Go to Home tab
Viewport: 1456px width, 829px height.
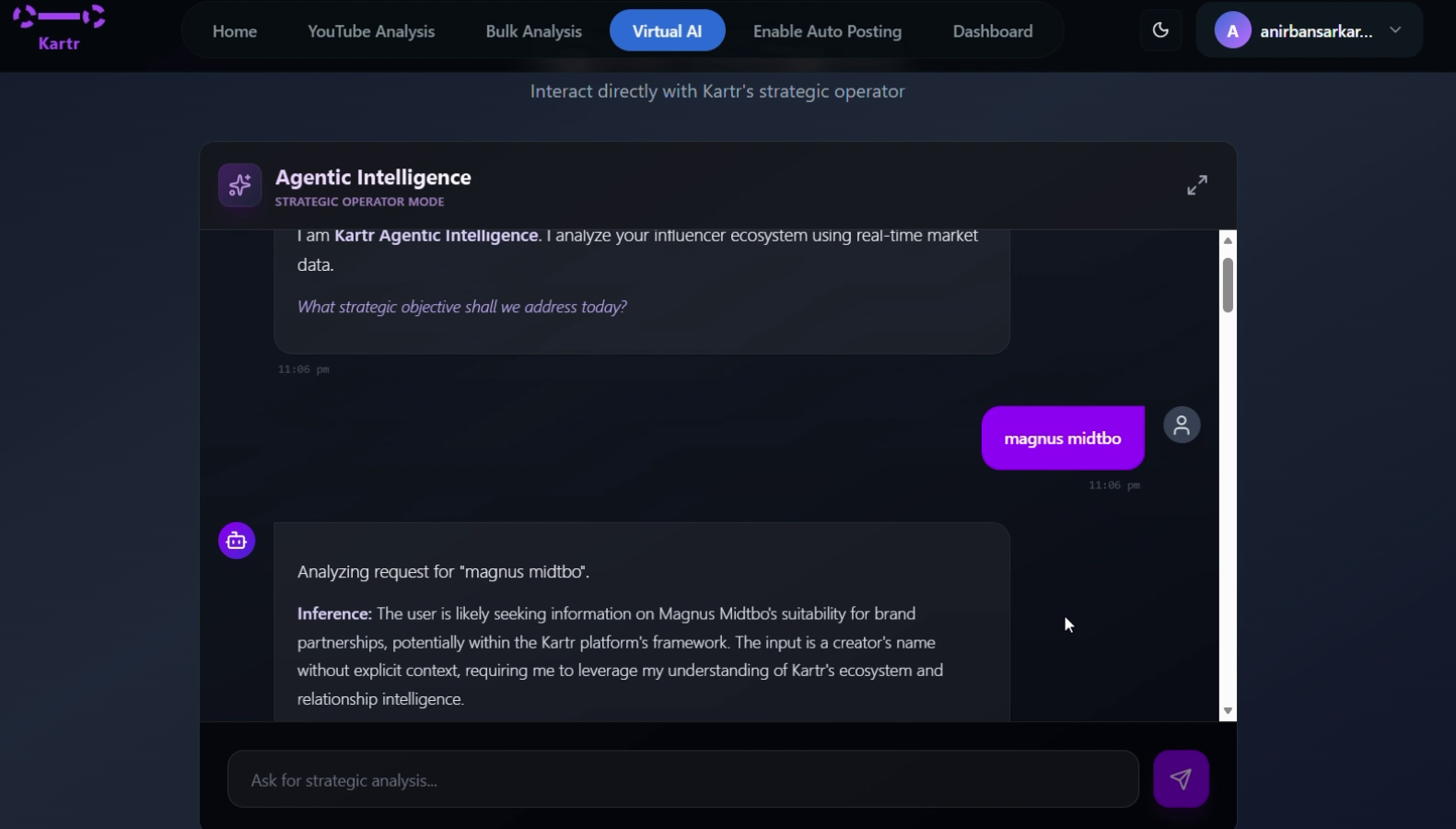click(235, 31)
